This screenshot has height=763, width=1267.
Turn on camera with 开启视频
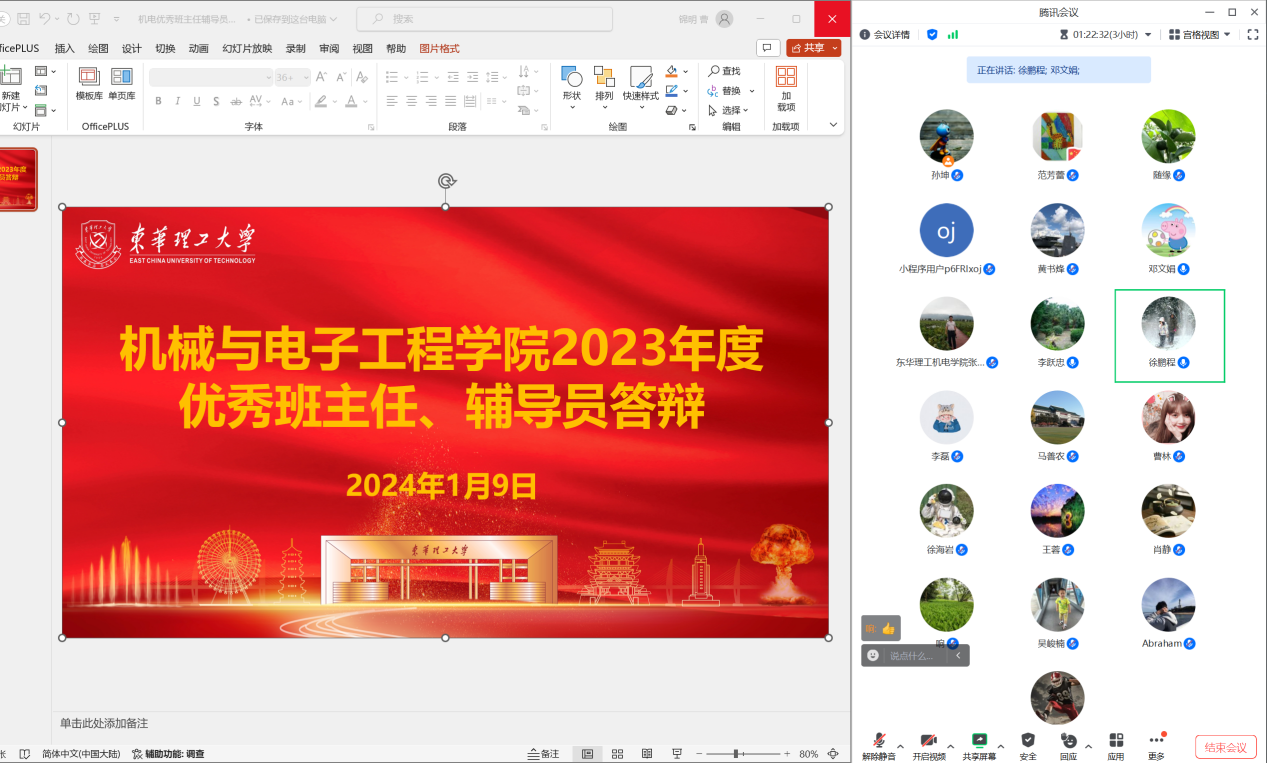click(928, 741)
